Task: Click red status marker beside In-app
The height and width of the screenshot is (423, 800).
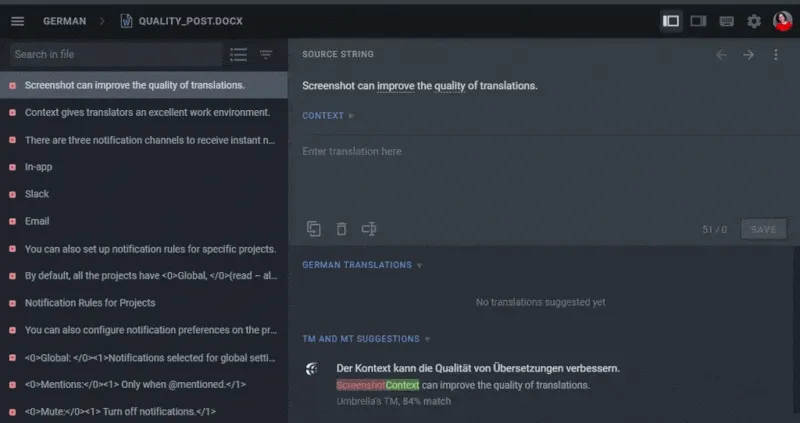Action: coord(12,167)
